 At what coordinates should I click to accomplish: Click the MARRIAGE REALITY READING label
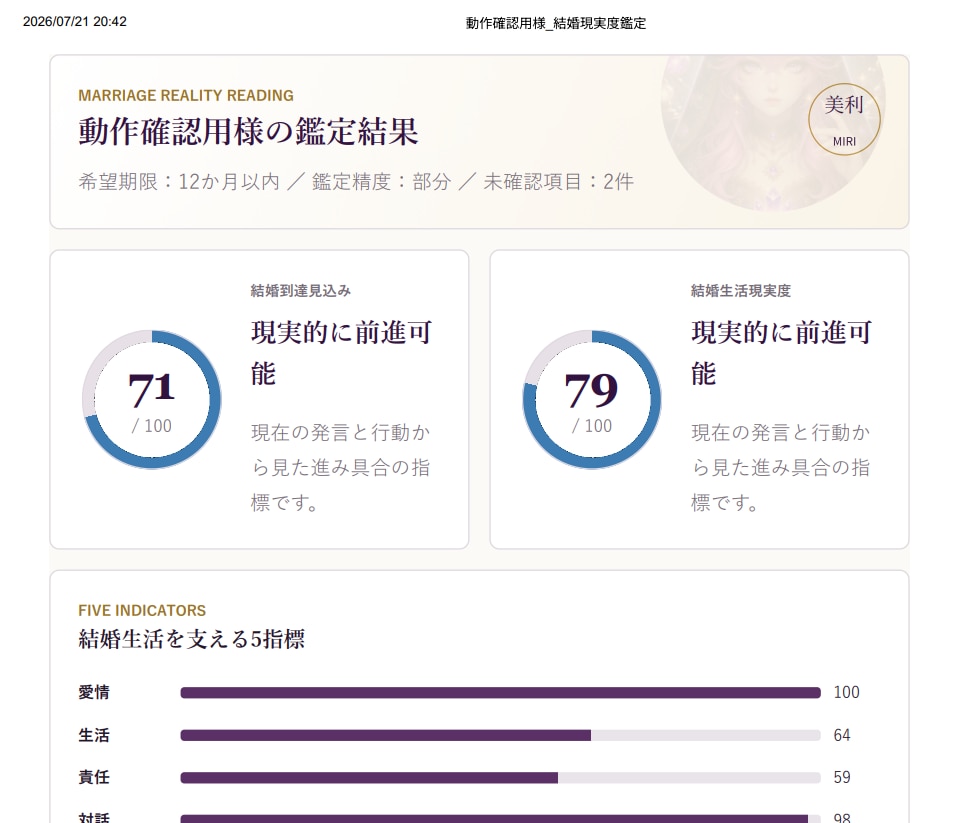186,95
